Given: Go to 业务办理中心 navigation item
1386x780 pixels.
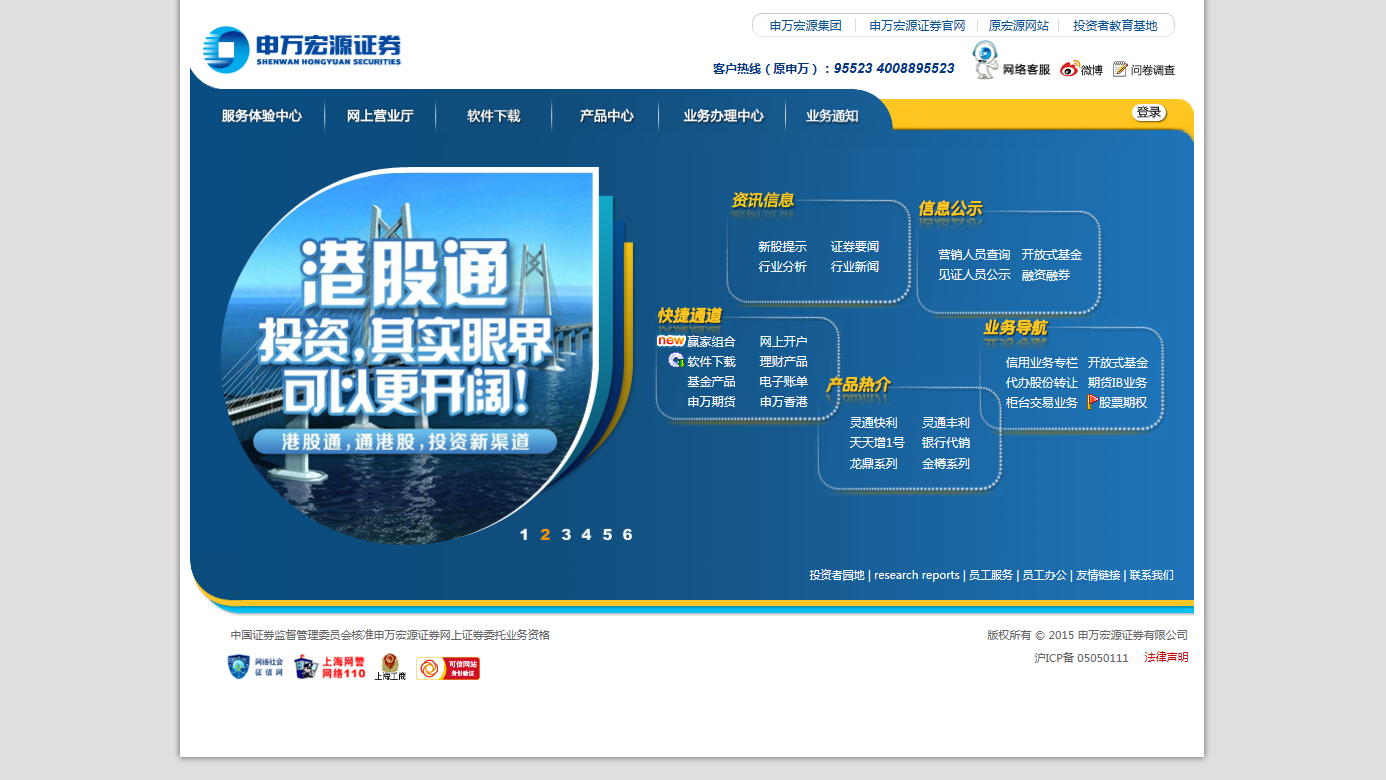Looking at the screenshot, I should pyautogui.click(x=723, y=116).
